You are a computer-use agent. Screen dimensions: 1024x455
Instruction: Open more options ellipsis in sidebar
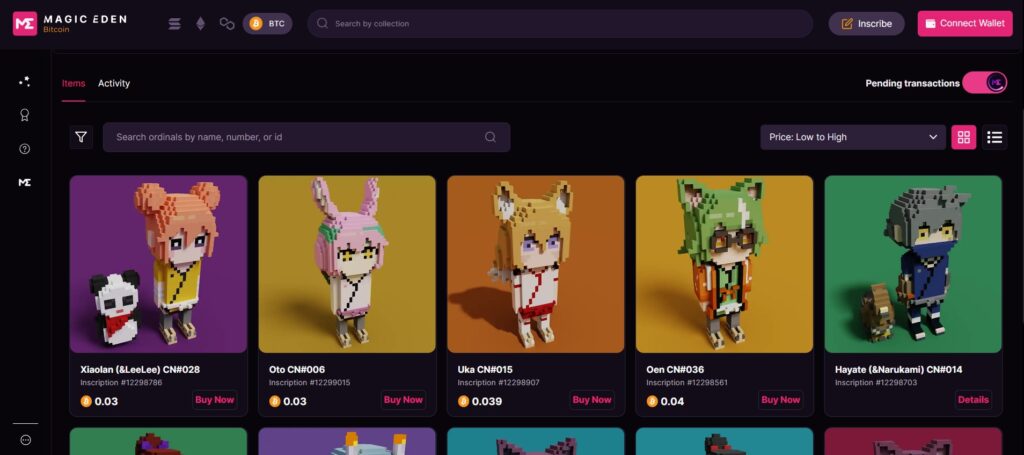click(x=25, y=440)
